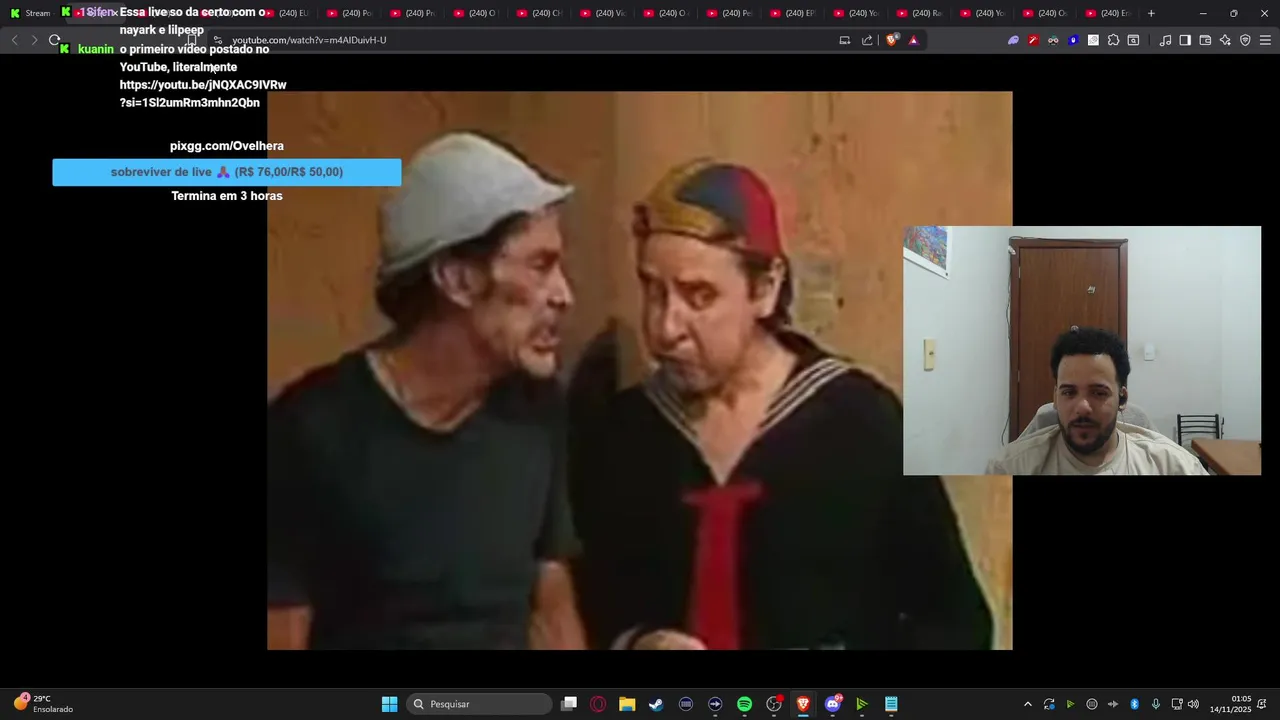Open Task View from taskbar

pos(569,704)
